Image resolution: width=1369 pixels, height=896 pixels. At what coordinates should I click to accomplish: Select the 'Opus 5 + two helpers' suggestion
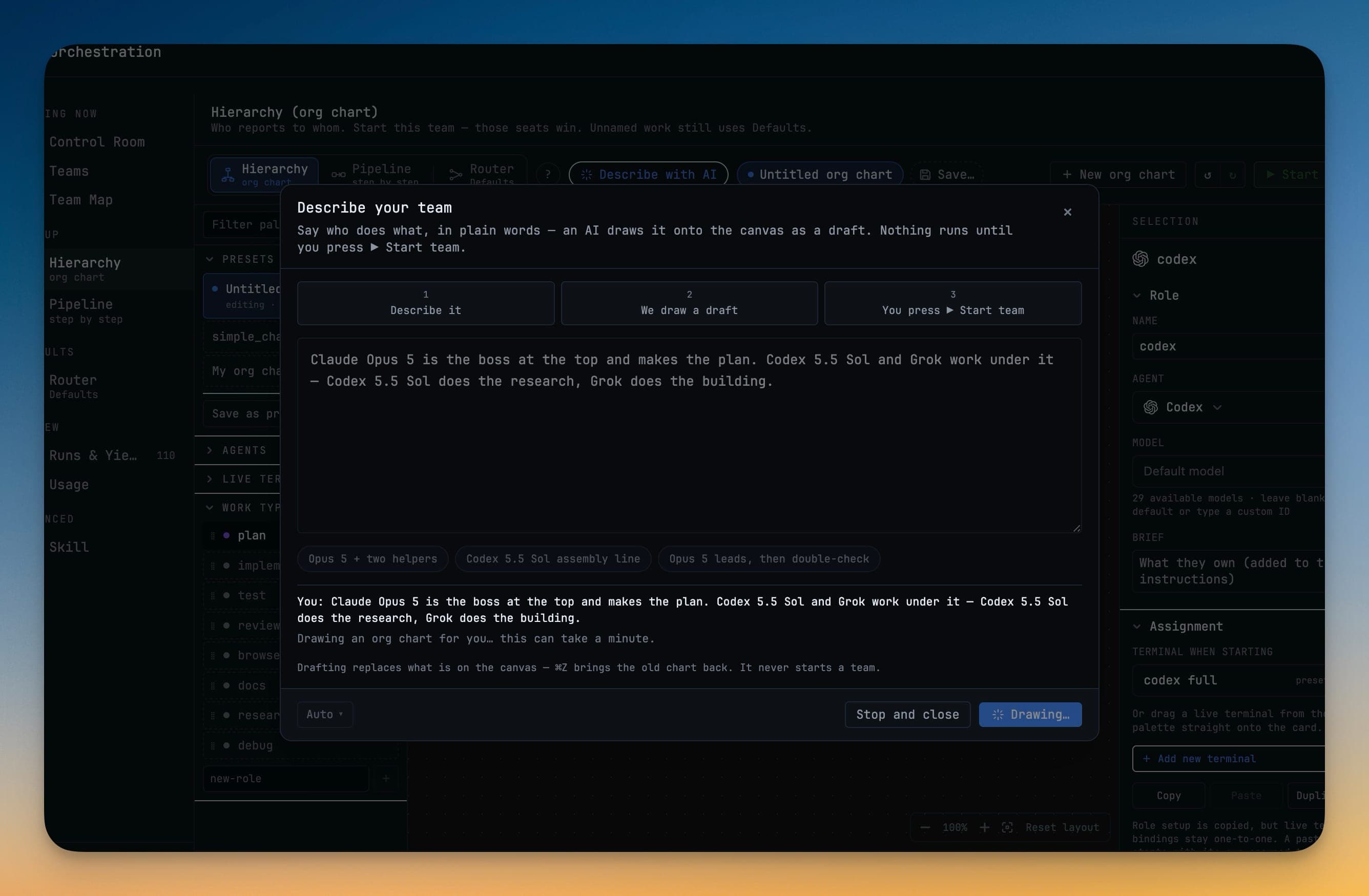(373, 558)
